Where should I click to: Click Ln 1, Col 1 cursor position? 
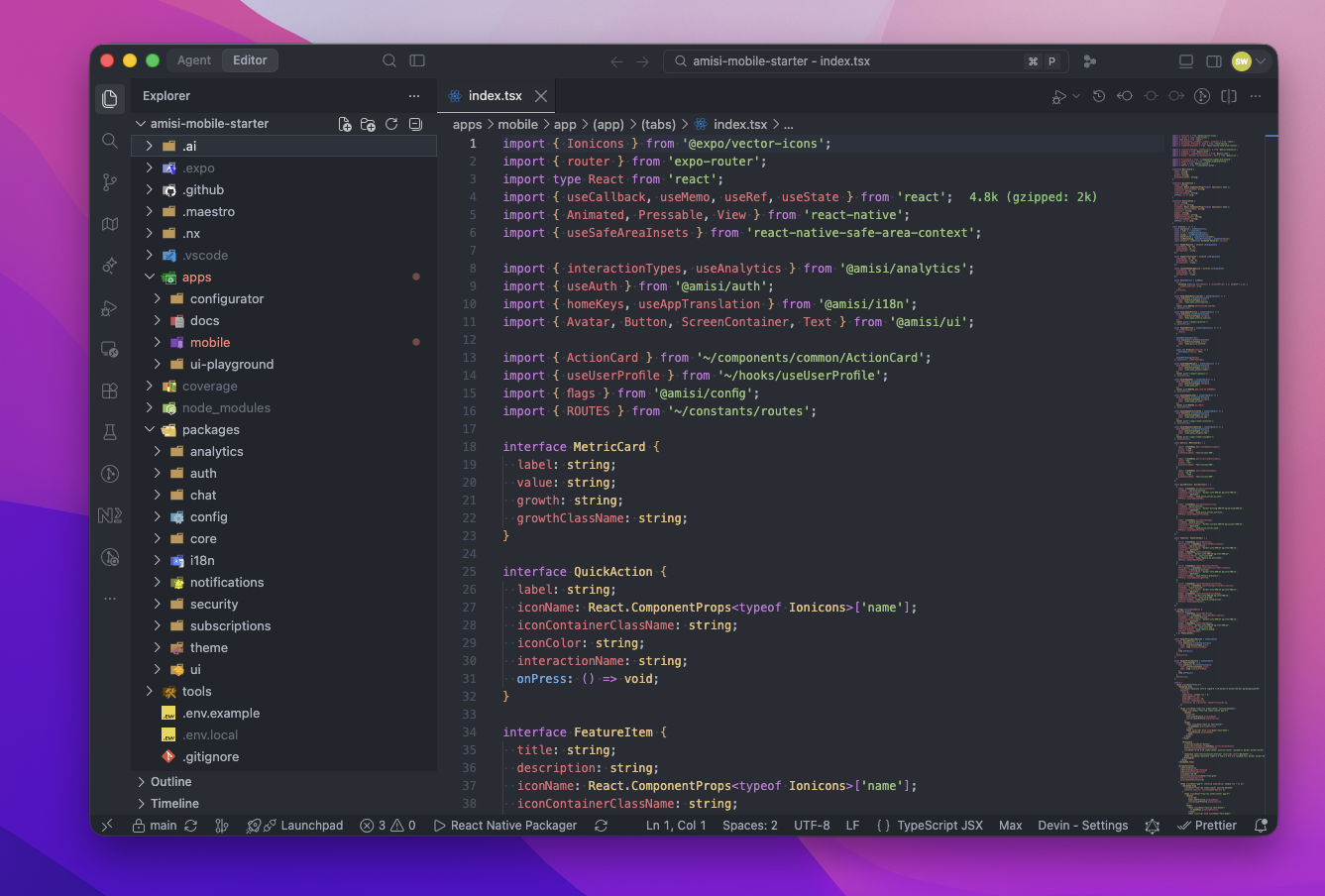pyautogui.click(x=676, y=825)
